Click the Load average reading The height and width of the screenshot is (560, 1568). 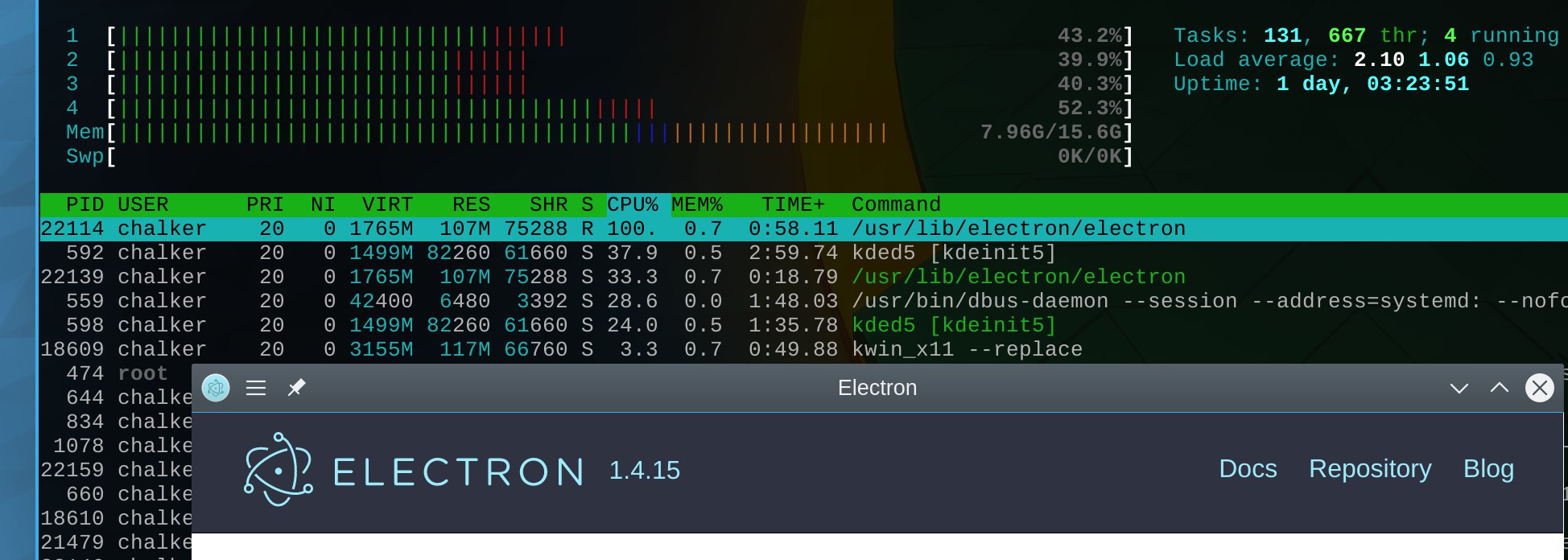click(1353, 60)
